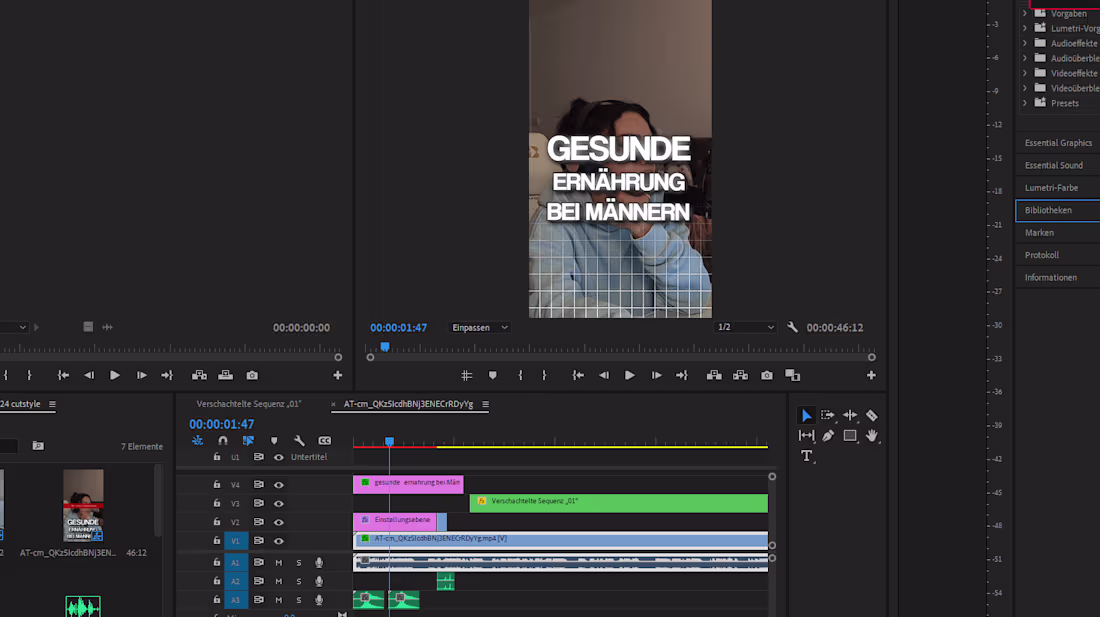Select the Slip tool
The image size is (1100, 617).
(806, 435)
